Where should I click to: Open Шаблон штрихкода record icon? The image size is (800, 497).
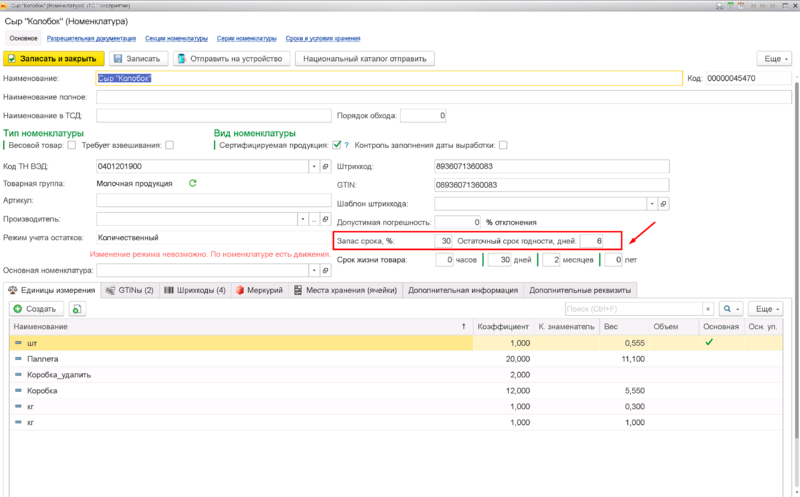click(x=664, y=204)
